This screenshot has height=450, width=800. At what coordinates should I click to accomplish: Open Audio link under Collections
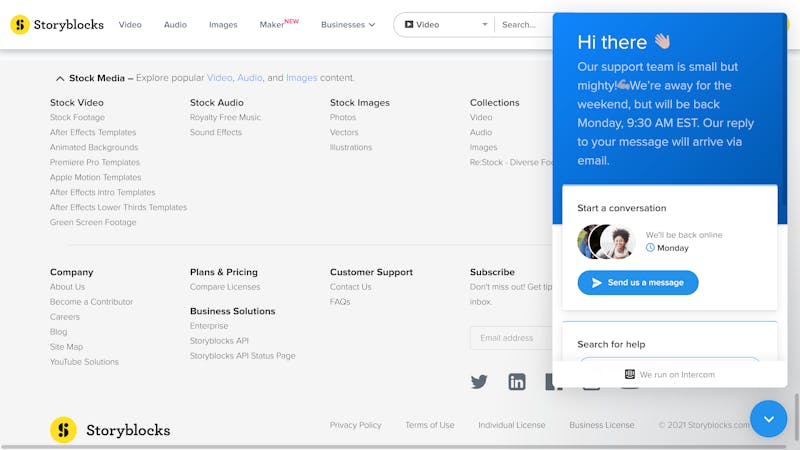481,132
